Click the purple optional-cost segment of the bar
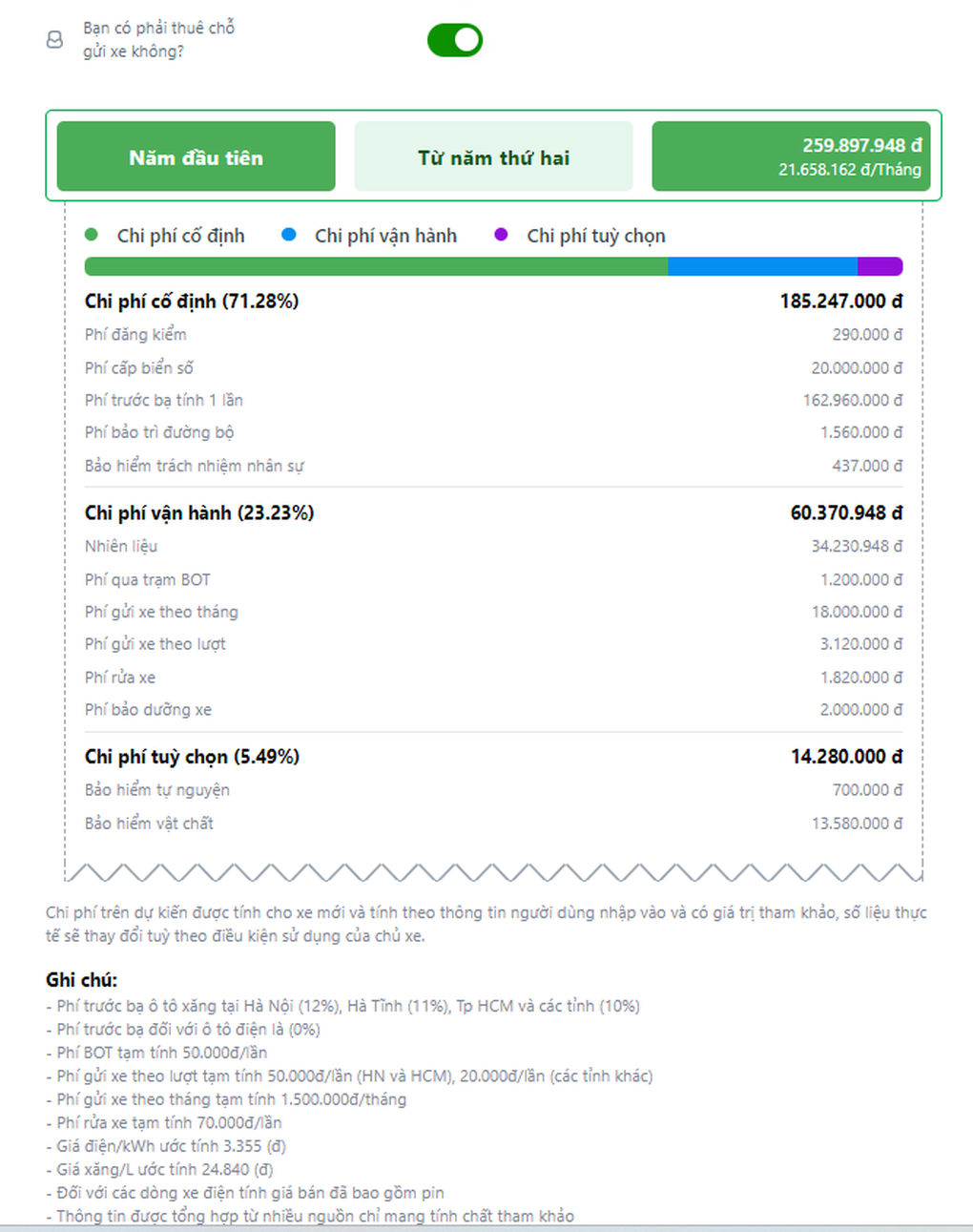 pos(880,267)
